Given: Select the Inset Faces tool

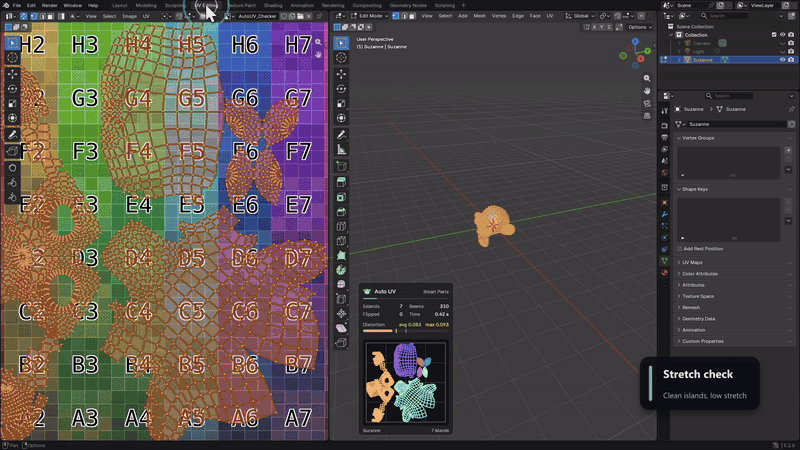Looking at the screenshot, I should coord(341,197).
